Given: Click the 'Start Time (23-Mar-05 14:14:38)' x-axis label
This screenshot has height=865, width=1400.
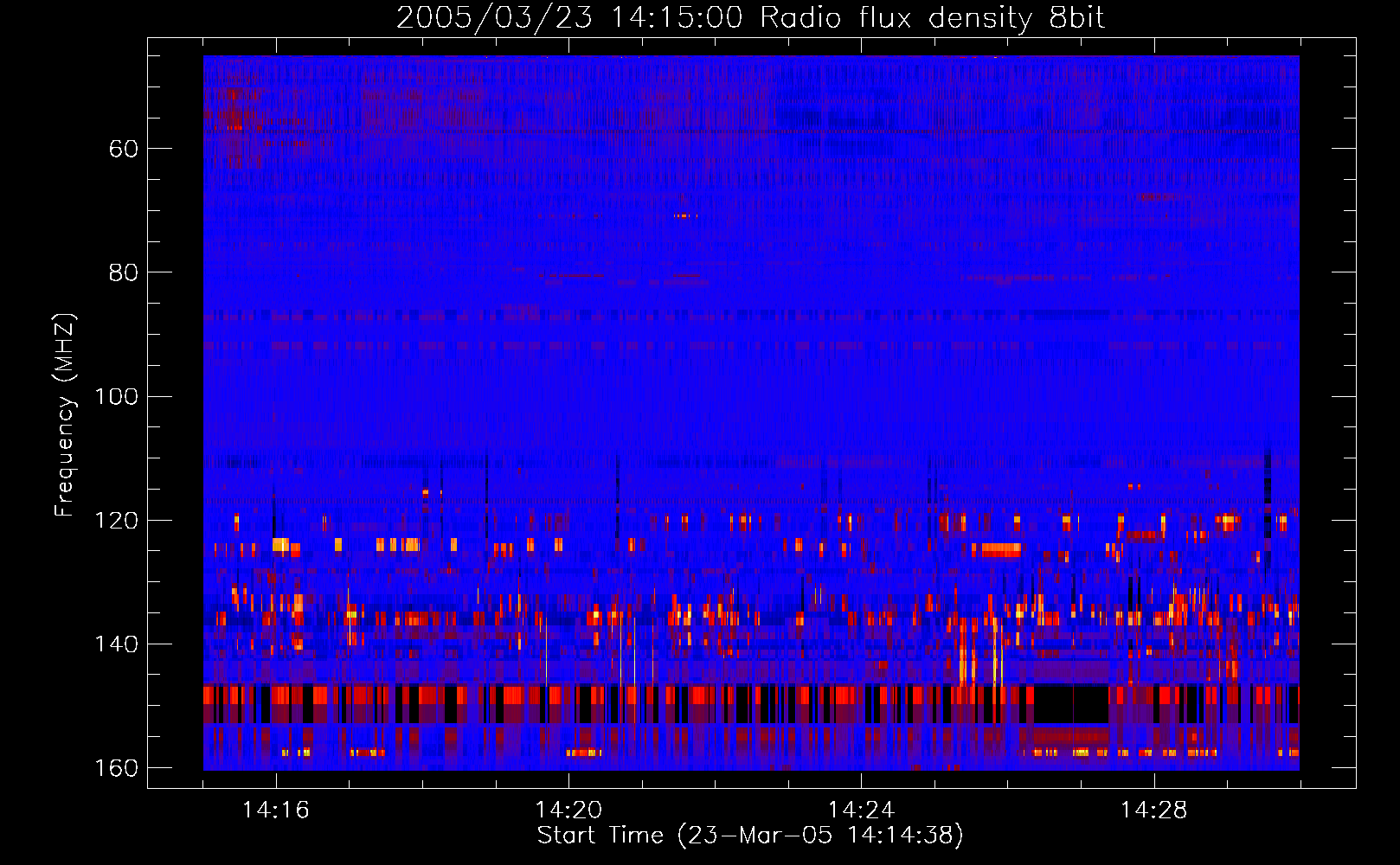Looking at the screenshot, I should [750, 836].
